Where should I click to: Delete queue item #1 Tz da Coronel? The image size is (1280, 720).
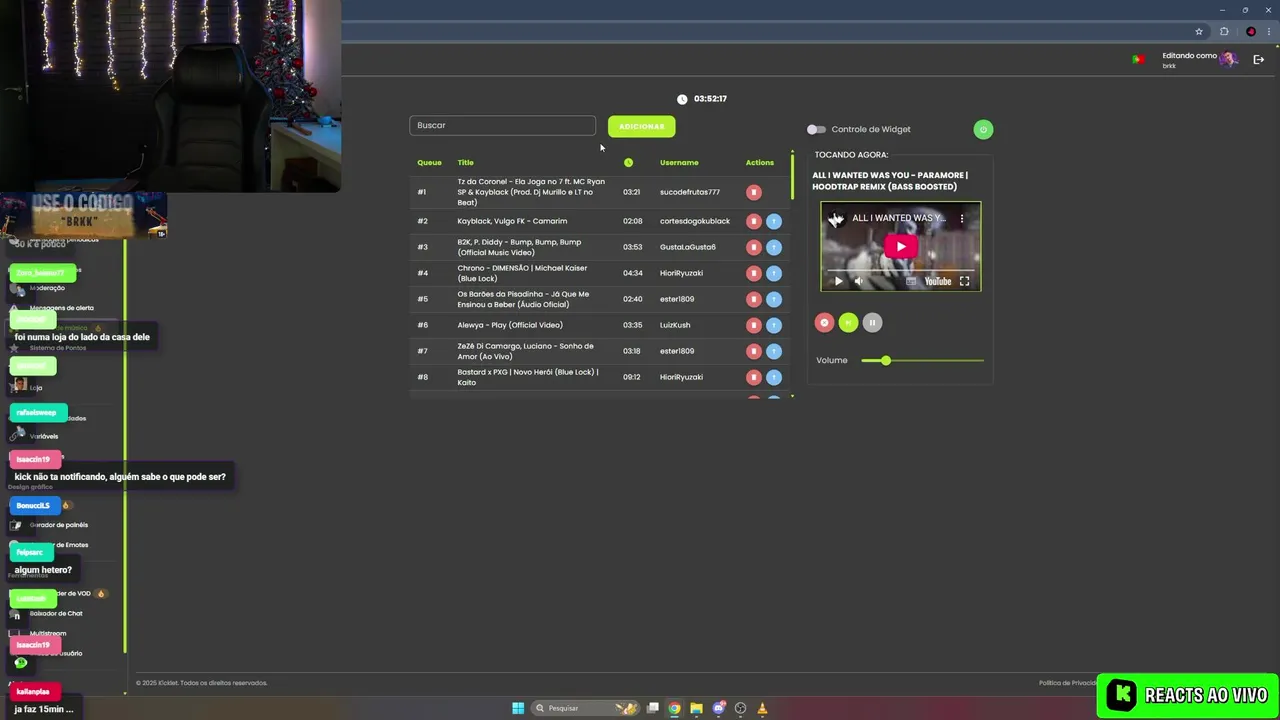tap(754, 192)
